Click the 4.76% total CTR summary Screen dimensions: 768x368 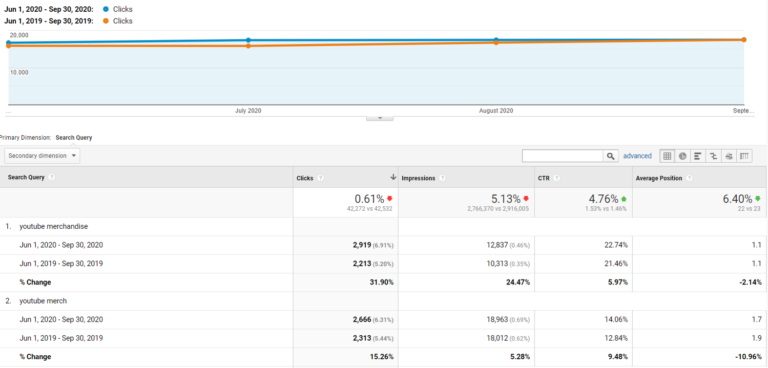point(603,199)
